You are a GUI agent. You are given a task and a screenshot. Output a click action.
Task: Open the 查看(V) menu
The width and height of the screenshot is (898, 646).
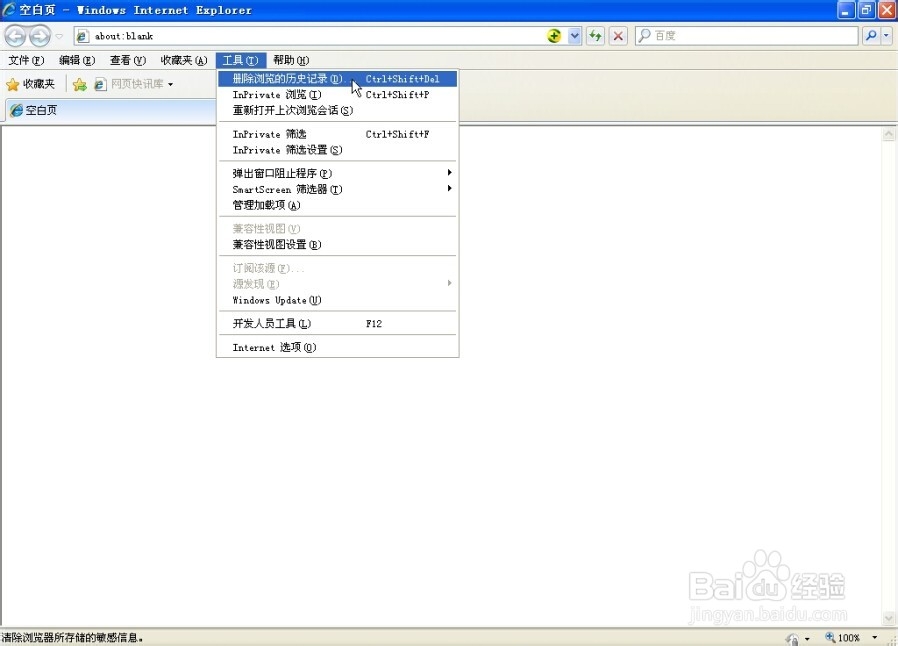point(128,60)
